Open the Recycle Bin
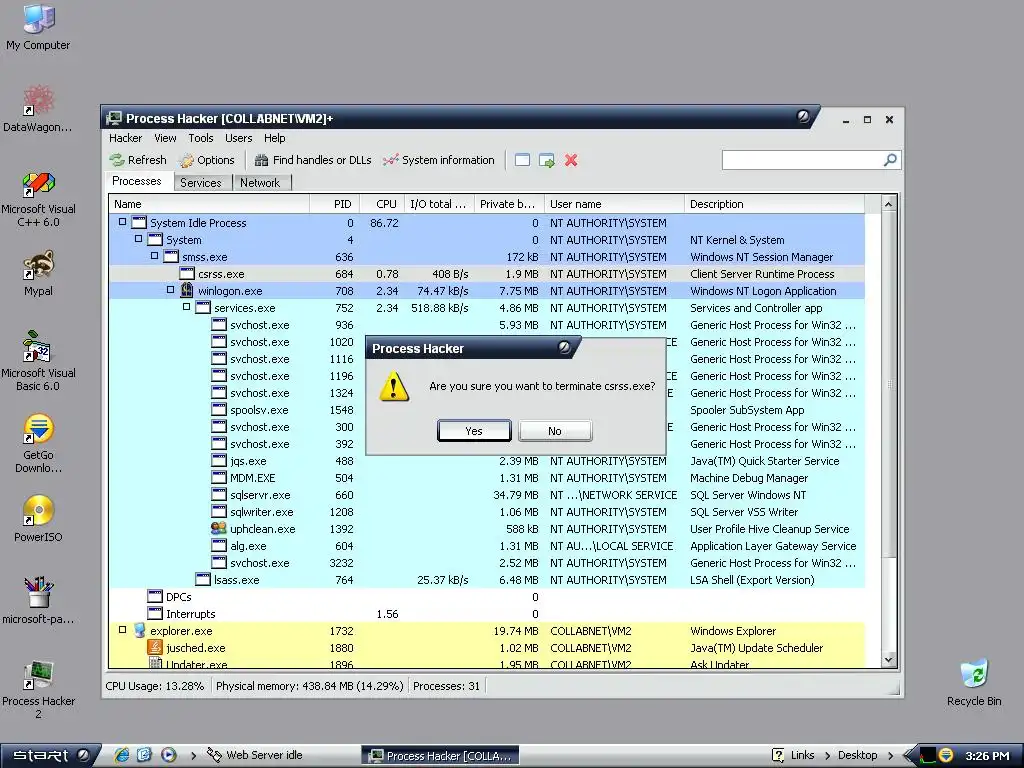The image size is (1024, 768). [x=974, y=684]
